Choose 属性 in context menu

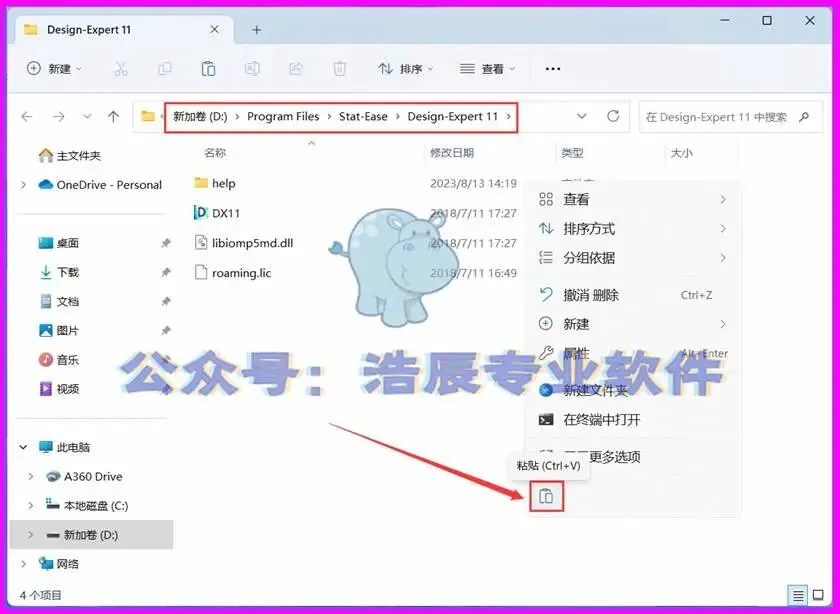[633, 354]
